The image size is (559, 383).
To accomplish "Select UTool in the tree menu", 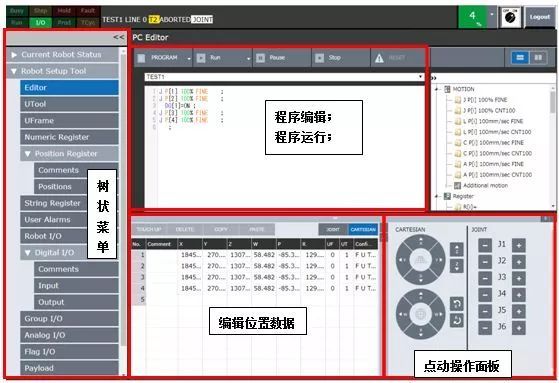I will (x=69, y=104).
